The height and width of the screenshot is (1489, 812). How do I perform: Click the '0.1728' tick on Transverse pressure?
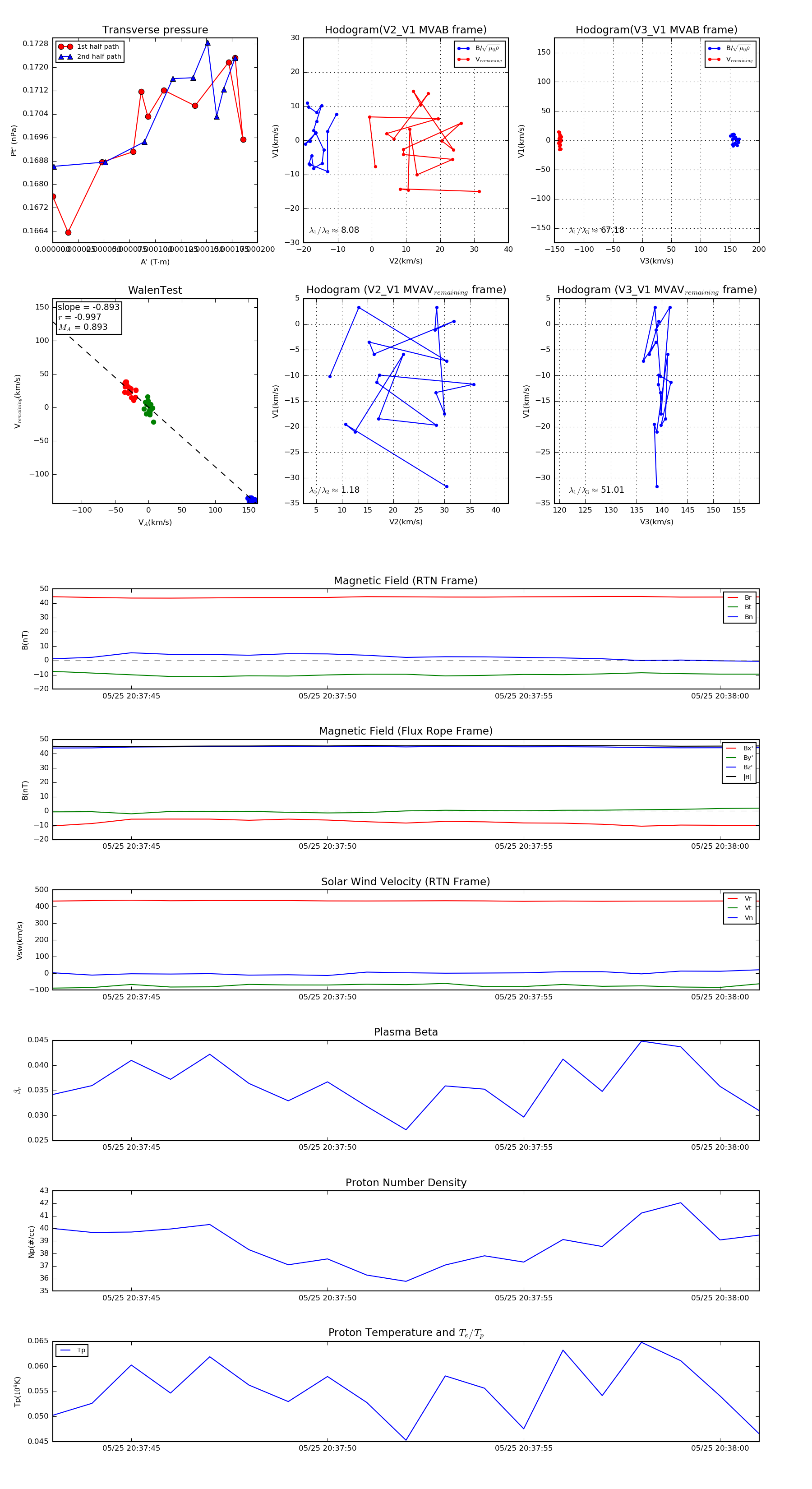click(x=35, y=44)
